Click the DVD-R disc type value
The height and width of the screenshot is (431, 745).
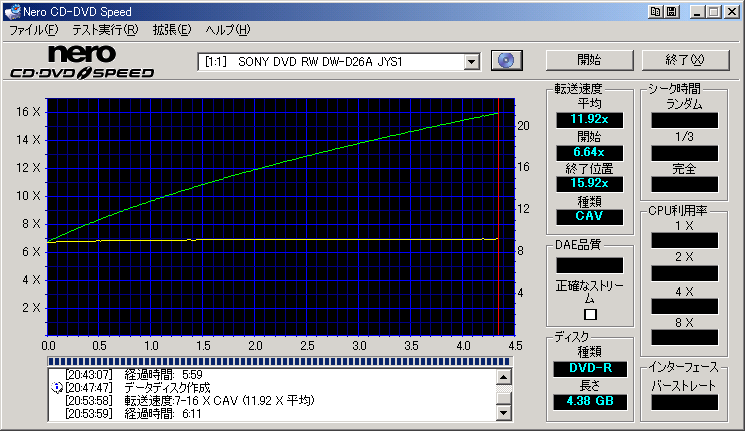coord(590,368)
